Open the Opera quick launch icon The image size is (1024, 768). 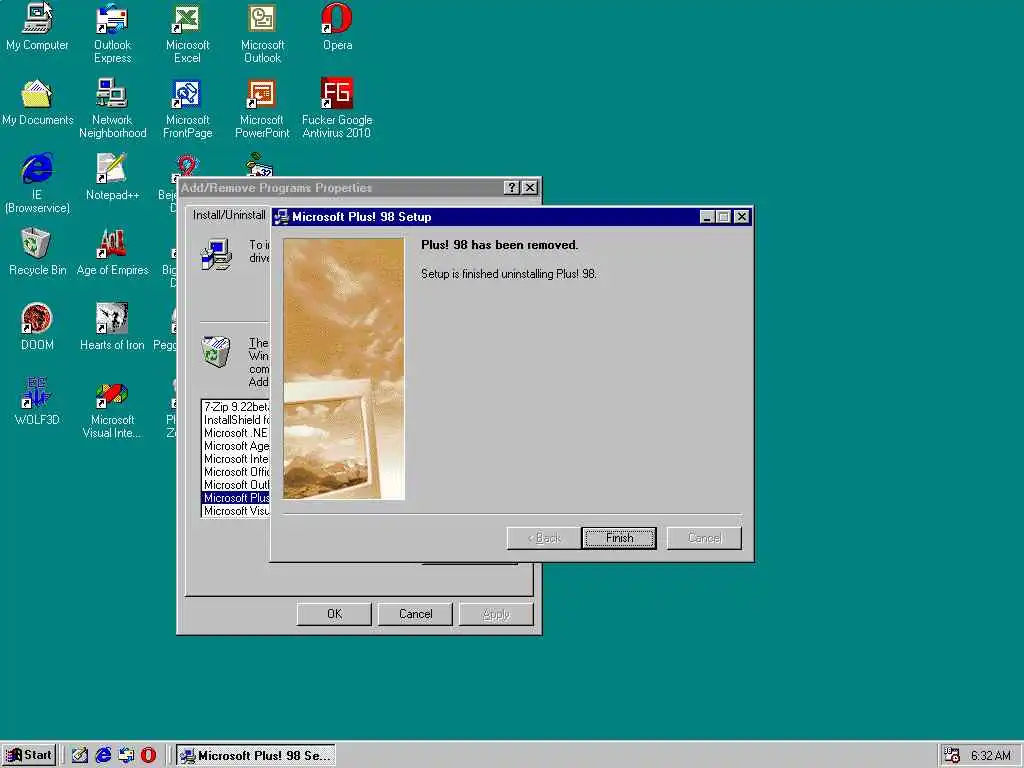149,755
